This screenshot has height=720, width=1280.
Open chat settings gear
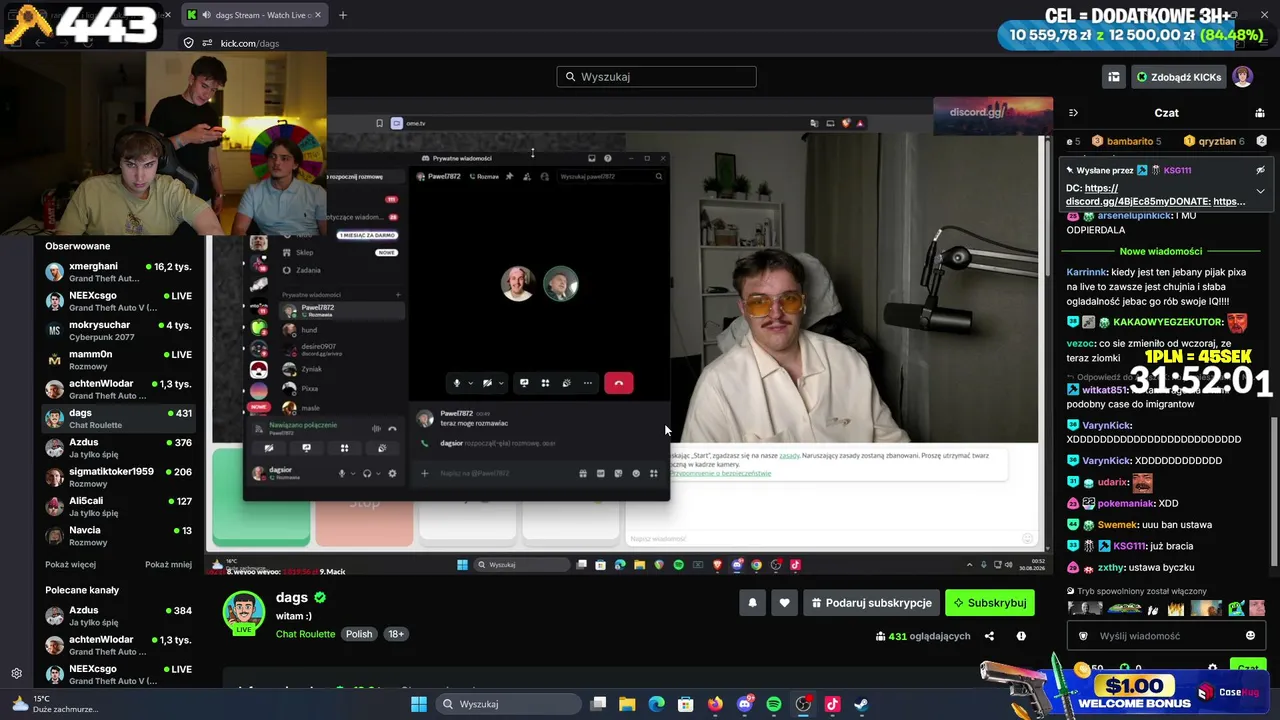(x=1213, y=668)
